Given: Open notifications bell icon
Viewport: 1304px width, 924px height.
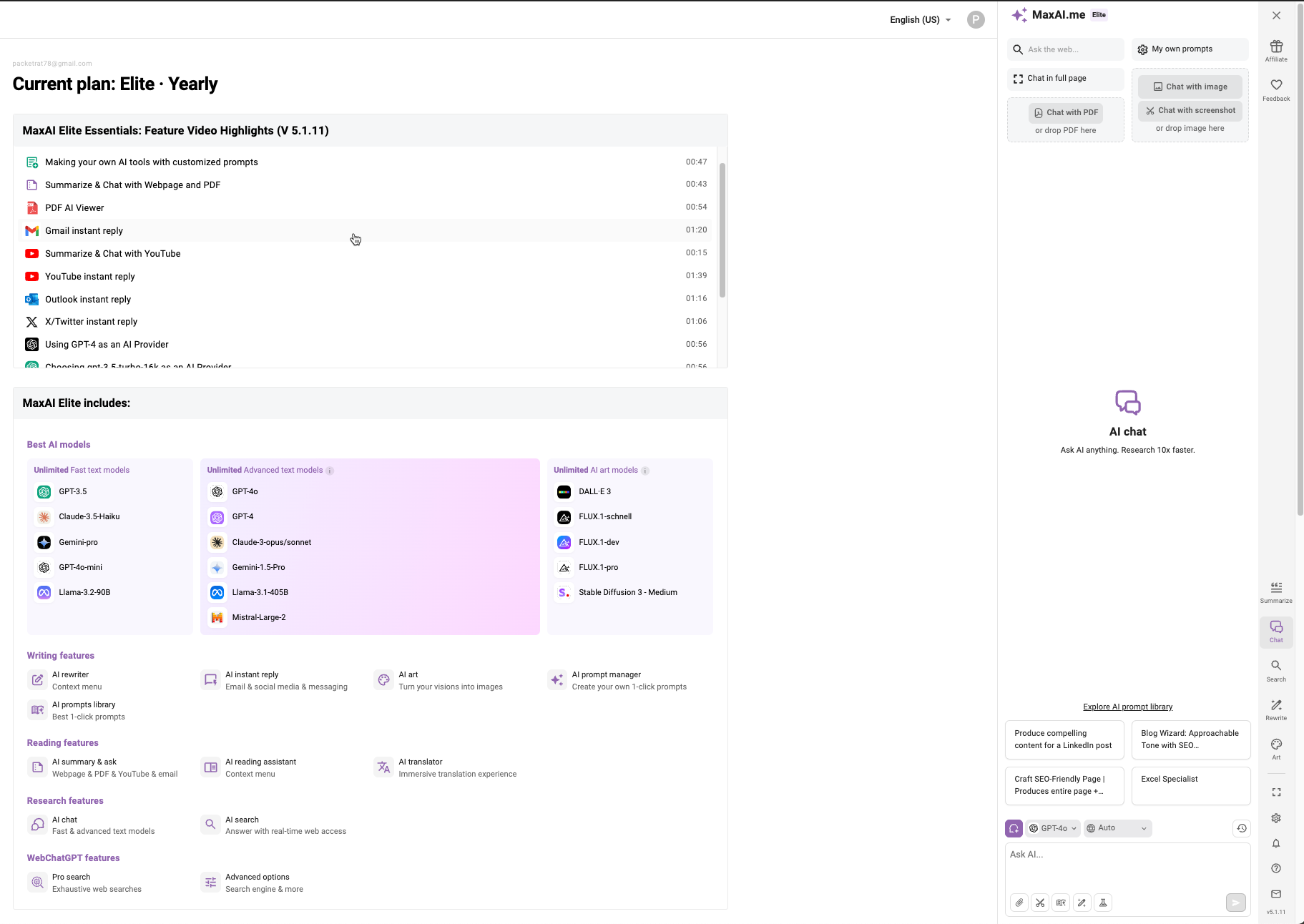Looking at the screenshot, I should point(1276,843).
